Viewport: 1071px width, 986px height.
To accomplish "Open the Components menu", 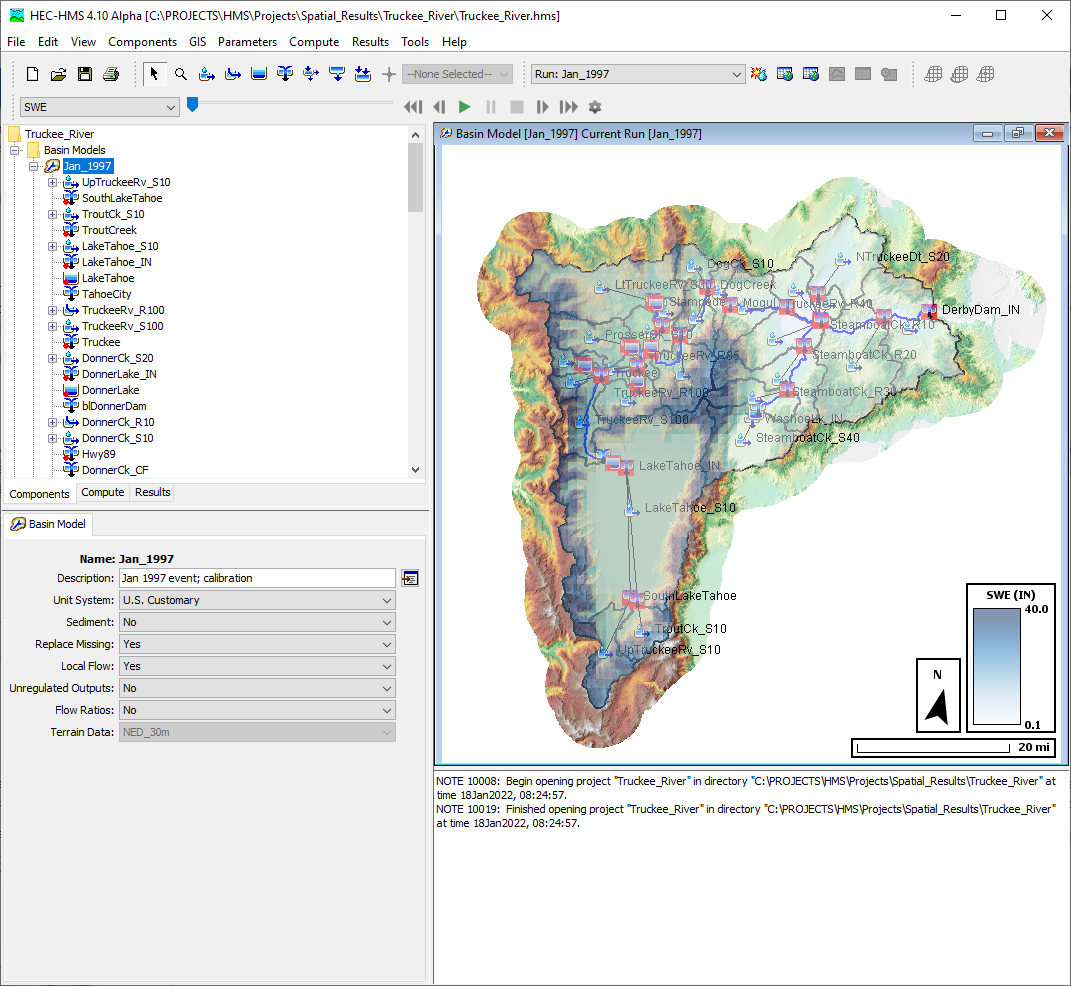I will tap(142, 42).
